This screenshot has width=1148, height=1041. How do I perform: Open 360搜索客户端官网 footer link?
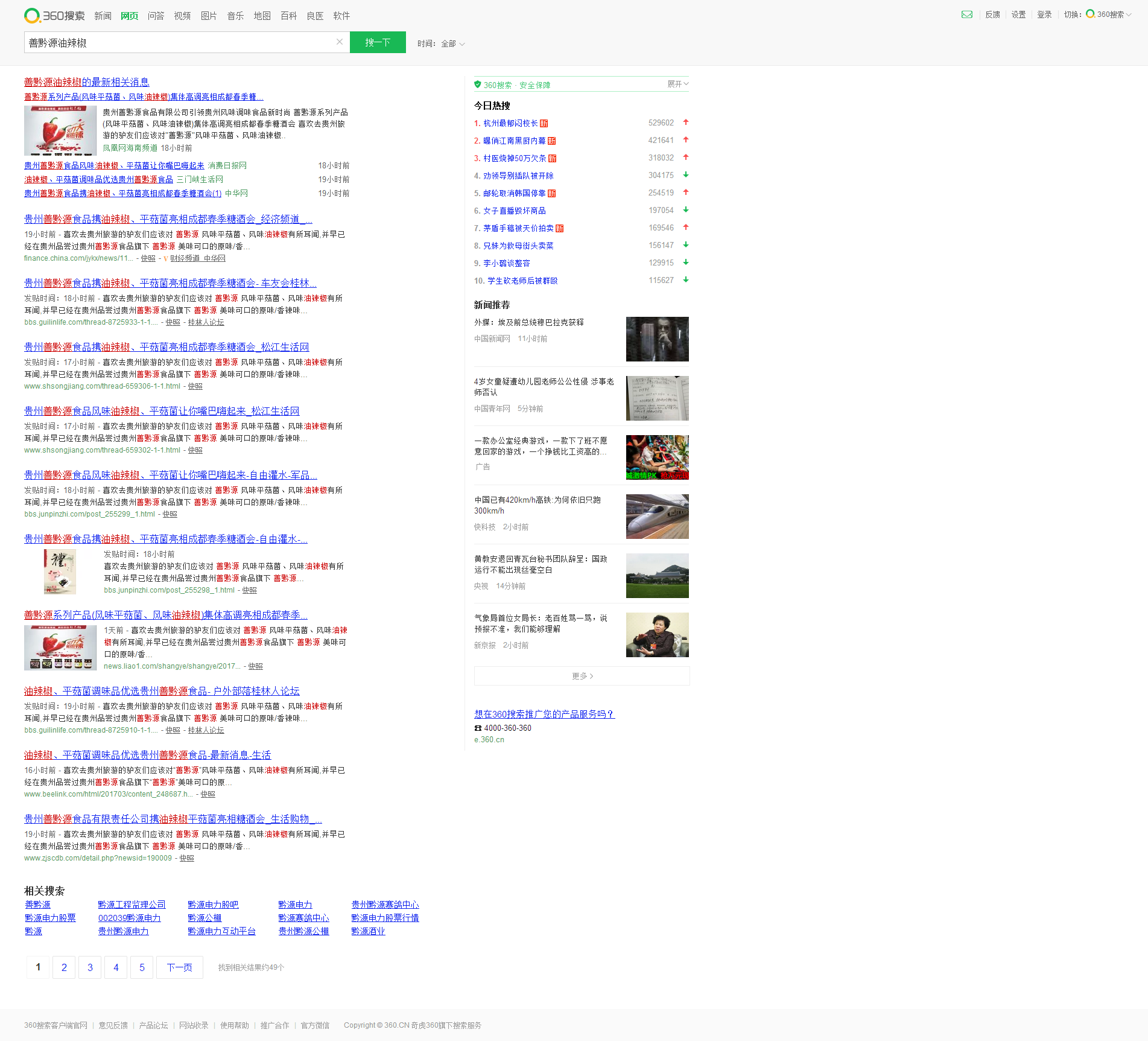(x=55, y=1025)
